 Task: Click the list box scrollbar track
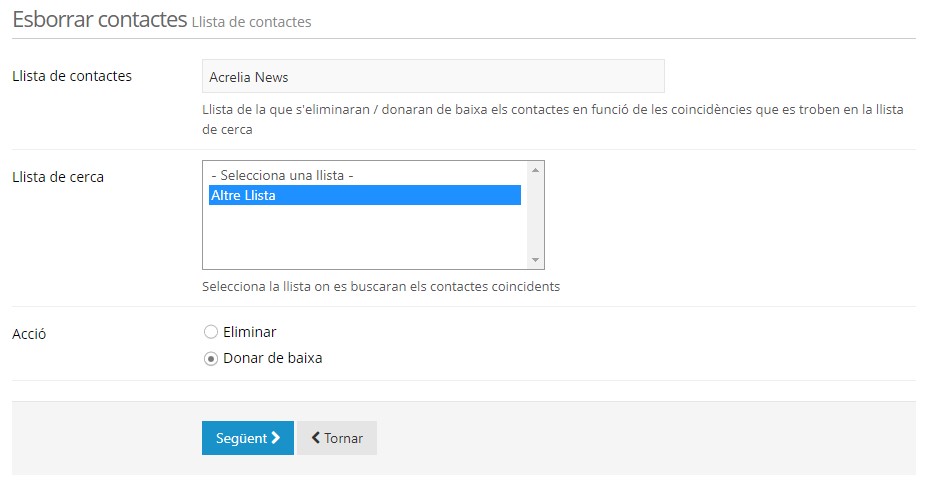coord(536,215)
